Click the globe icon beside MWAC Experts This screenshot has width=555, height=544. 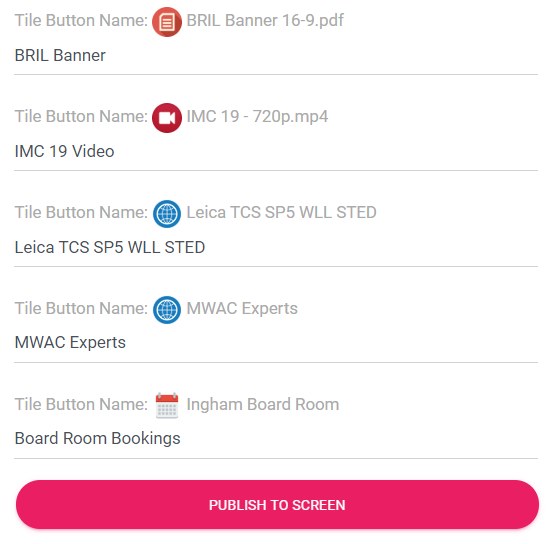click(167, 310)
